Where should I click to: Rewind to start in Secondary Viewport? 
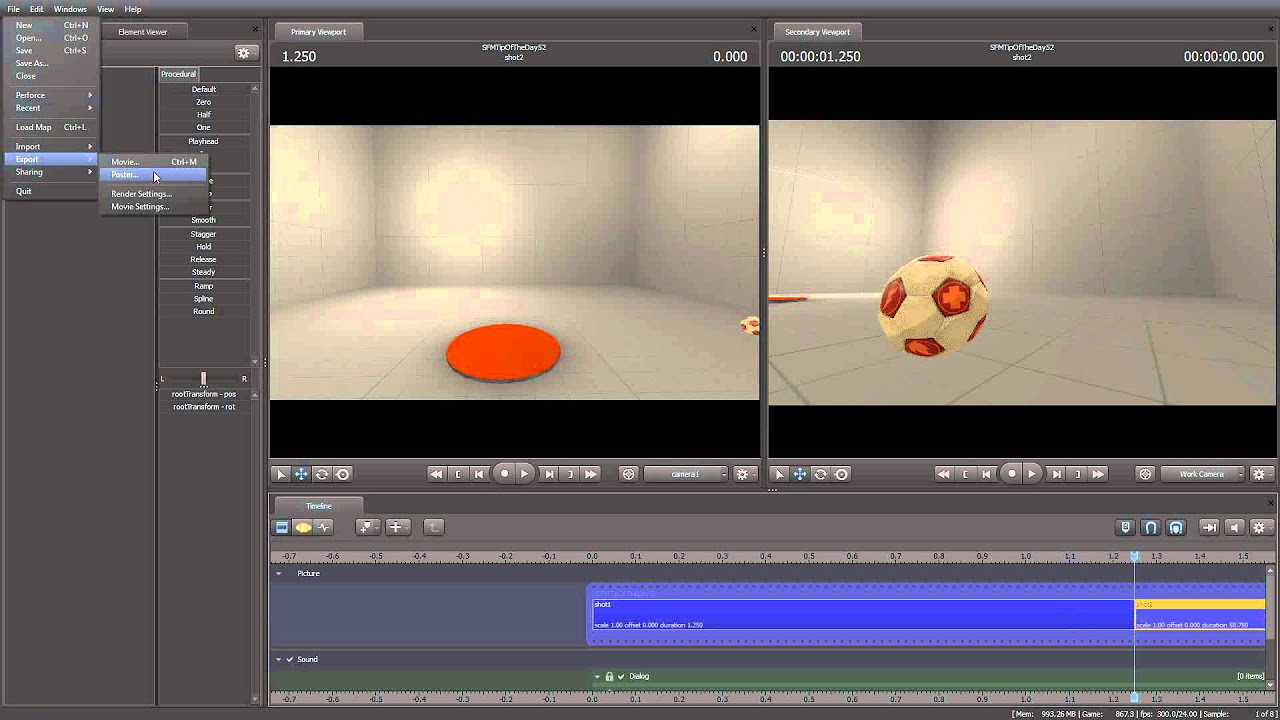click(943, 474)
